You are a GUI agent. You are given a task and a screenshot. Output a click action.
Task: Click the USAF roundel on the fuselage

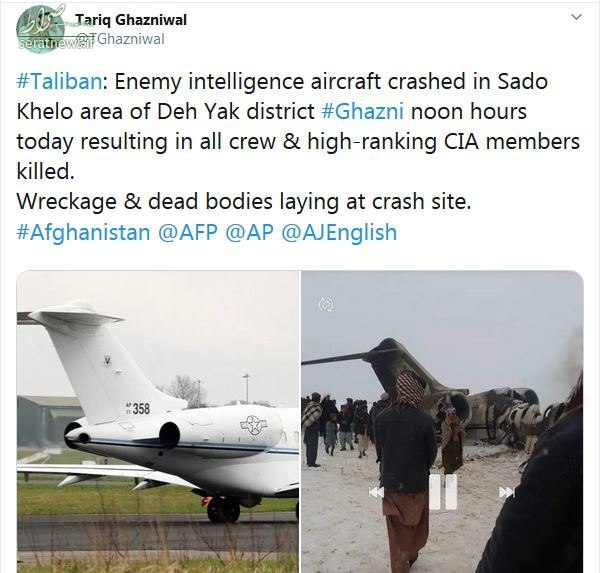pyautogui.click(x=254, y=425)
